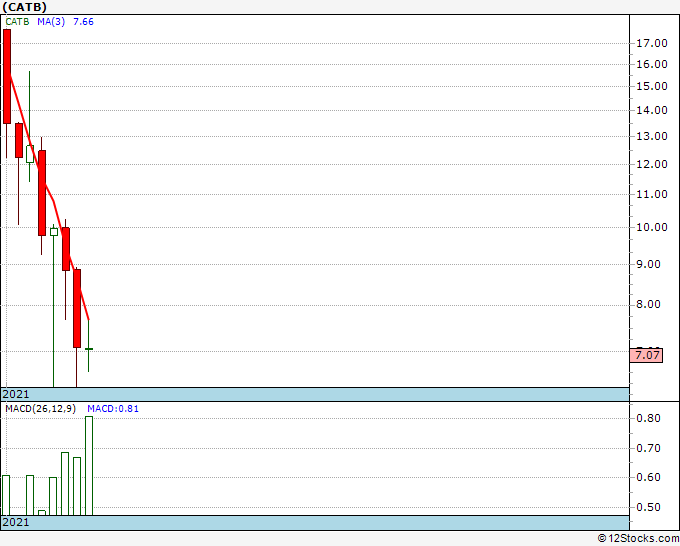Click the last red candlestick closing near 7.07
The width and height of the screenshot is (680, 546).
77,308
